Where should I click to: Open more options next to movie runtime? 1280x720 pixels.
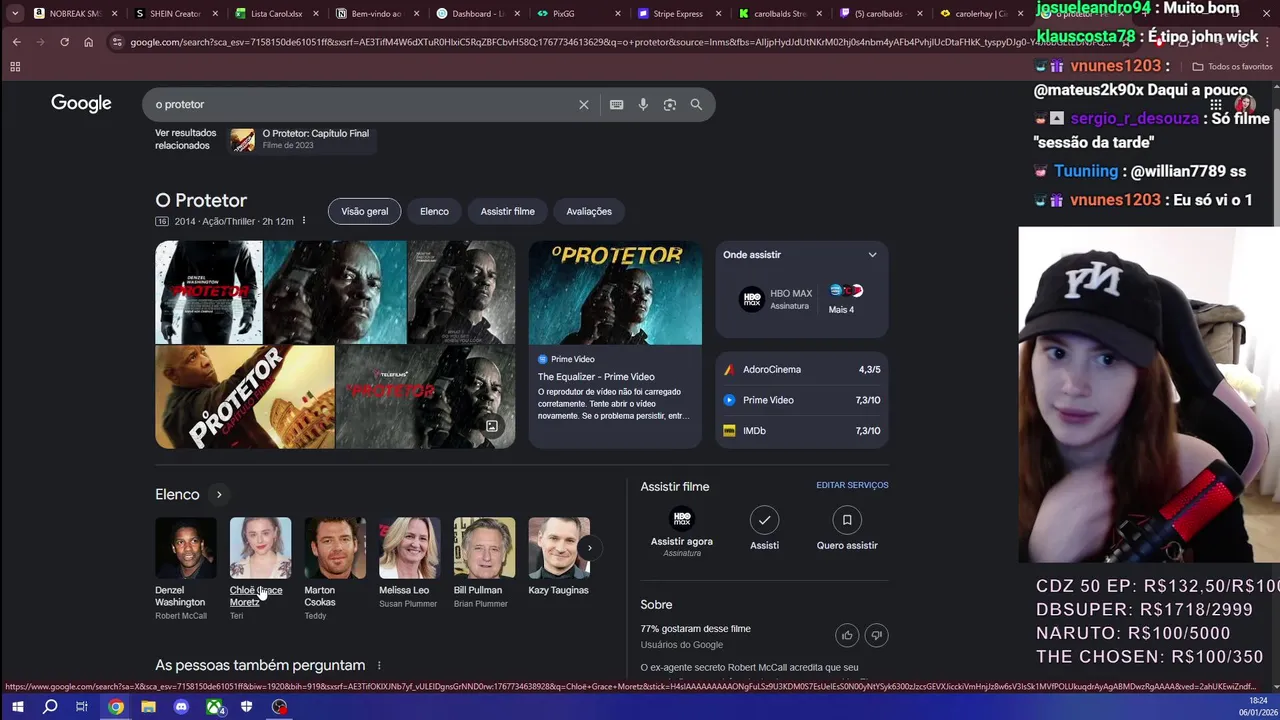click(304, 221)
